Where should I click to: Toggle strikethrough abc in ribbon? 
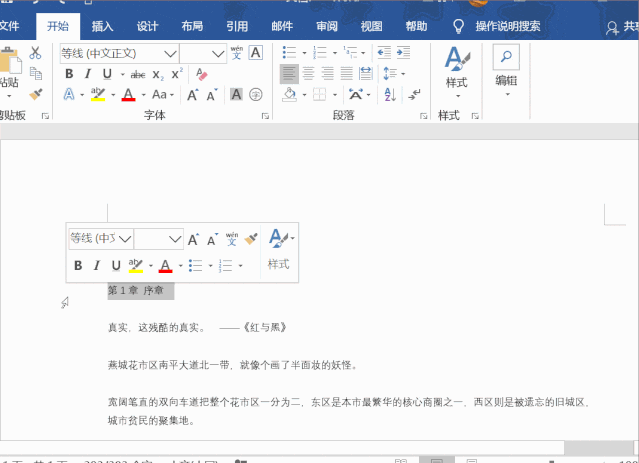tap(138, 75)
